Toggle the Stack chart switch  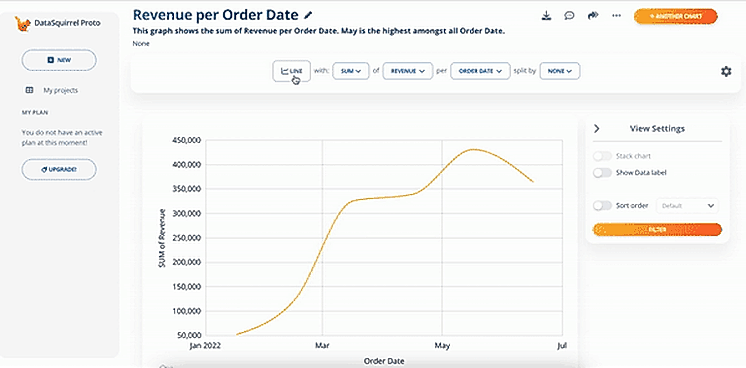tap(602, 156)
